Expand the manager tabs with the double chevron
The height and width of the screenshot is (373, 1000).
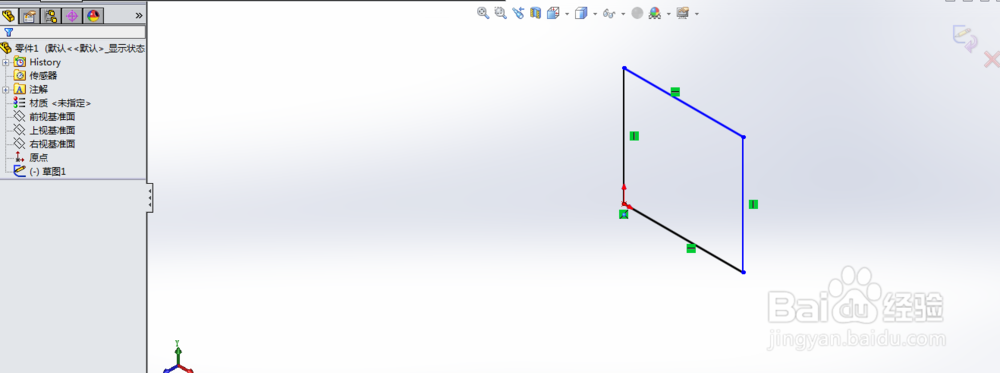139,15
